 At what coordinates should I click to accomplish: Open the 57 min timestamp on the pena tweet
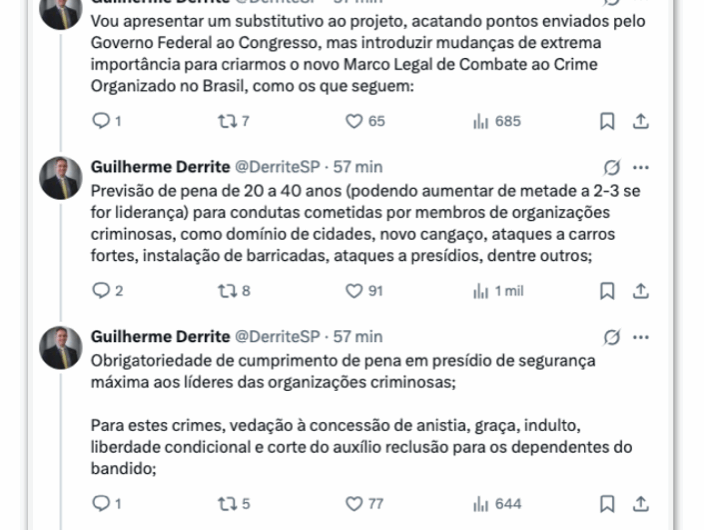(358, 167)
